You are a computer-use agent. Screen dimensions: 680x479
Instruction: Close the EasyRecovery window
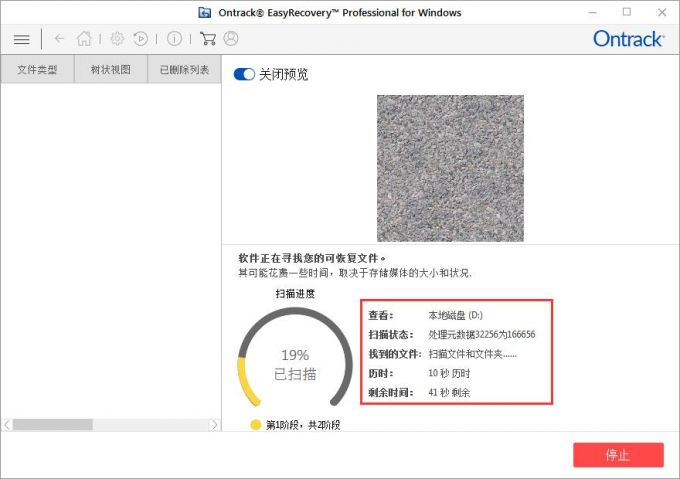(662, 13)
